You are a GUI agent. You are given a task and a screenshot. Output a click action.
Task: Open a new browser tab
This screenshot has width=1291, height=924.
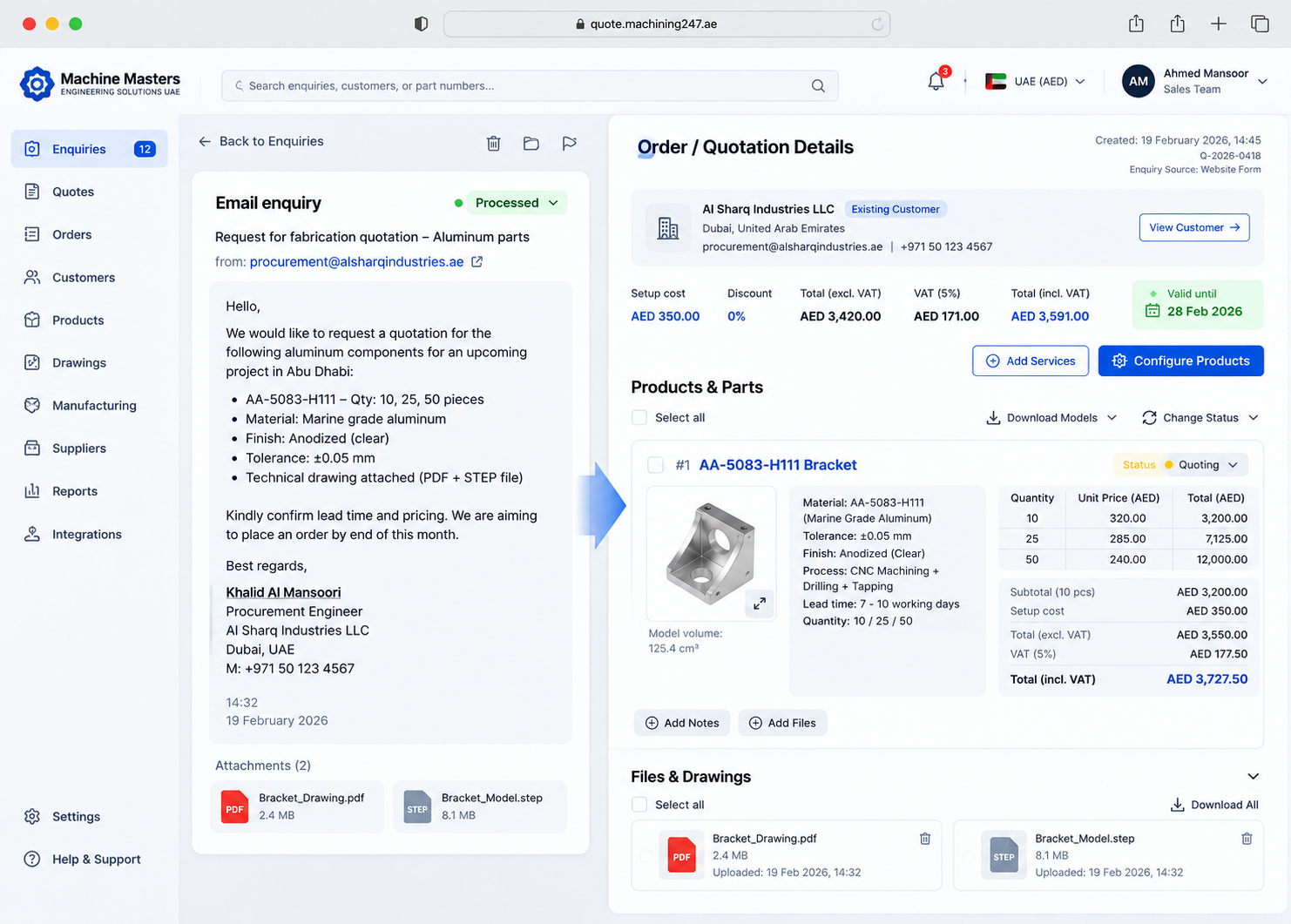pos(1219,24)
